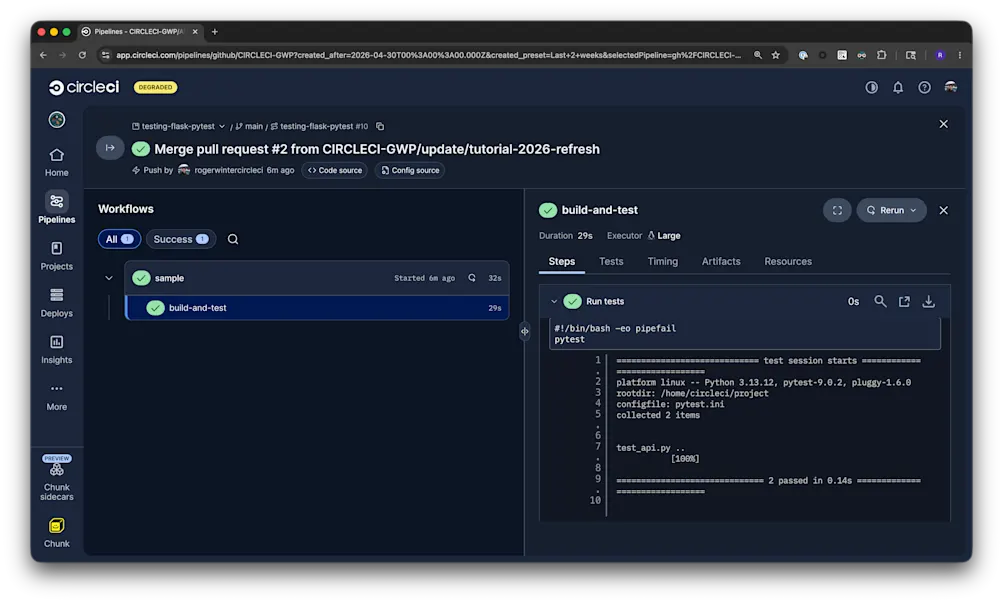Viewport: 1003px width, 603px height.
Task: Click 'collected 2 items' output line
Action: click(x=658, y=415)
